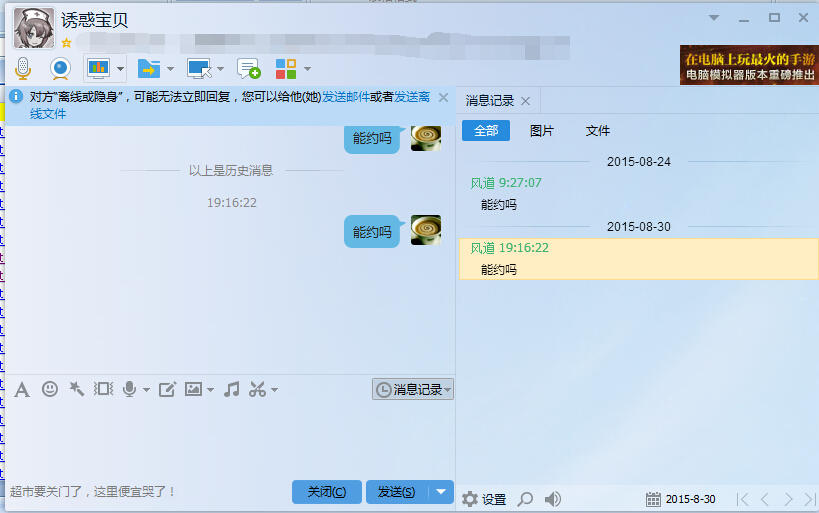This screenshot has width=819, height=513.
Task: Click the speaker sound icon
Action: pyautogui.click(x=553, y=499)
